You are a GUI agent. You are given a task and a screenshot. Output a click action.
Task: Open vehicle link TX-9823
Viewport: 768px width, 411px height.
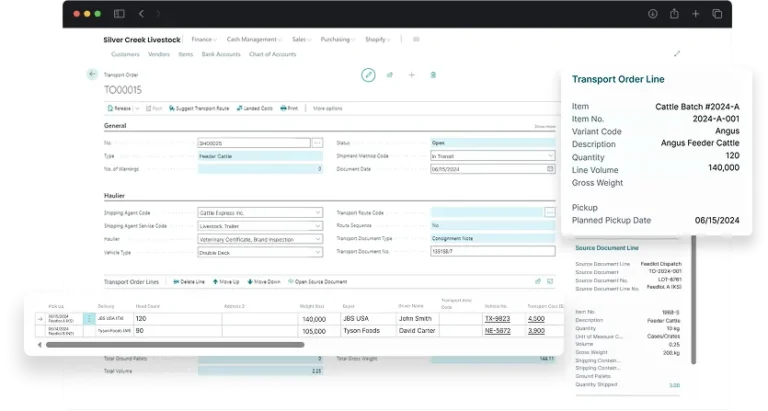click(497, 318)
